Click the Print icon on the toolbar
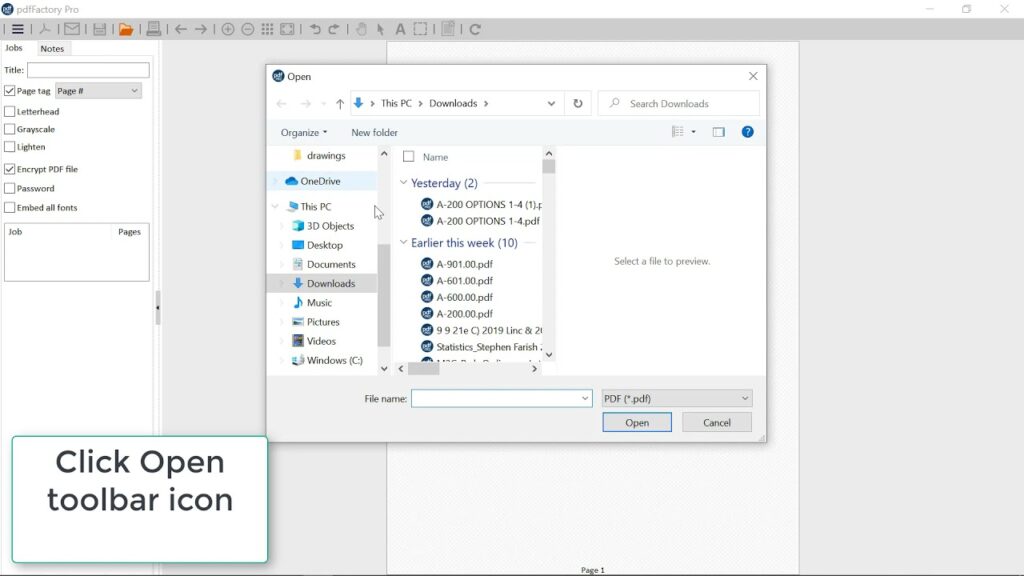 [x=151, y=29]
